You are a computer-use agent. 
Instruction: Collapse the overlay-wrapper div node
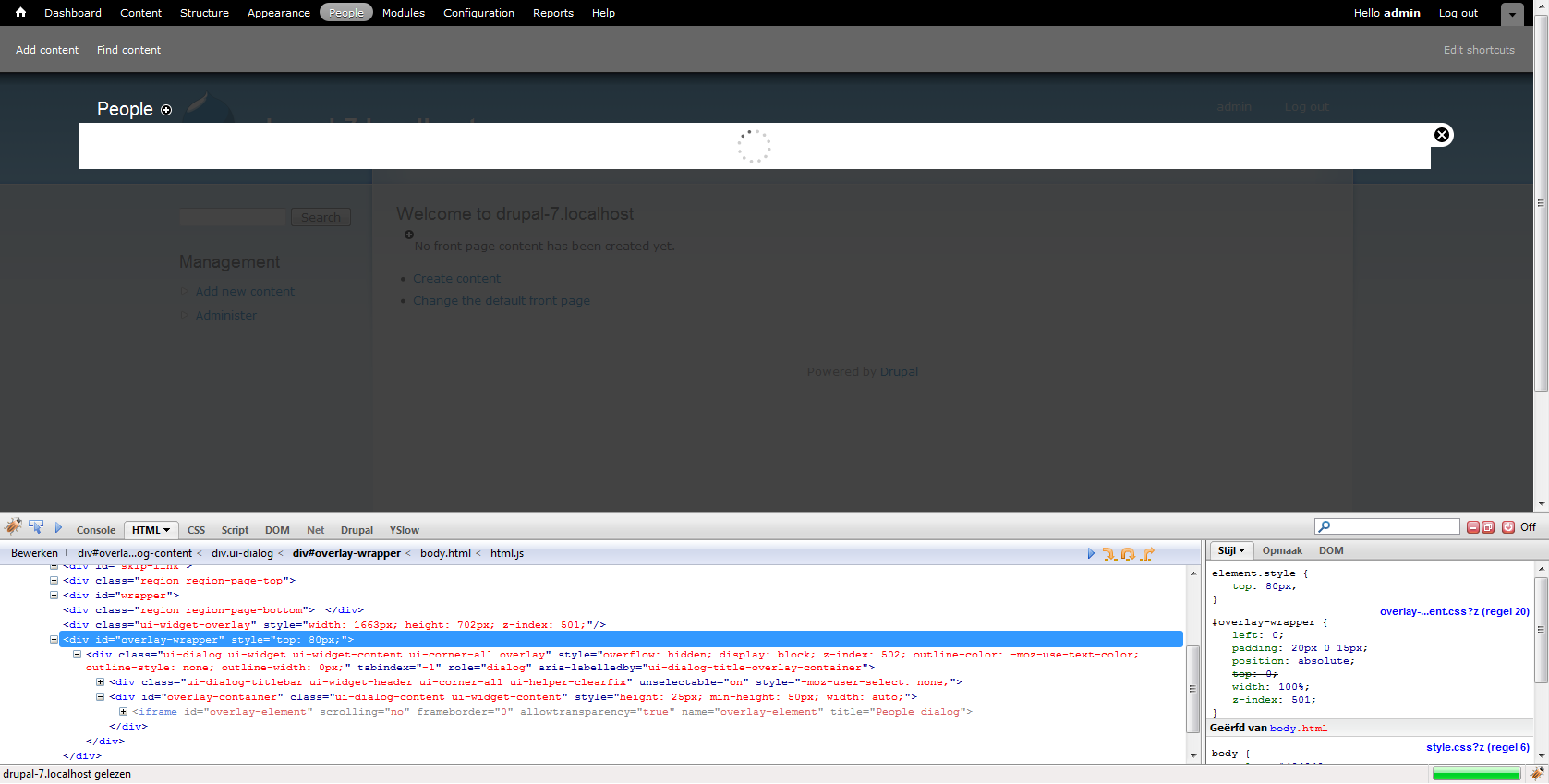pos(54,639)
